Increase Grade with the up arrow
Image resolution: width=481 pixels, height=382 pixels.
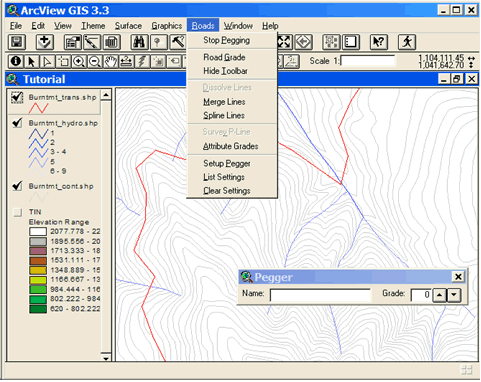[440, 295]
